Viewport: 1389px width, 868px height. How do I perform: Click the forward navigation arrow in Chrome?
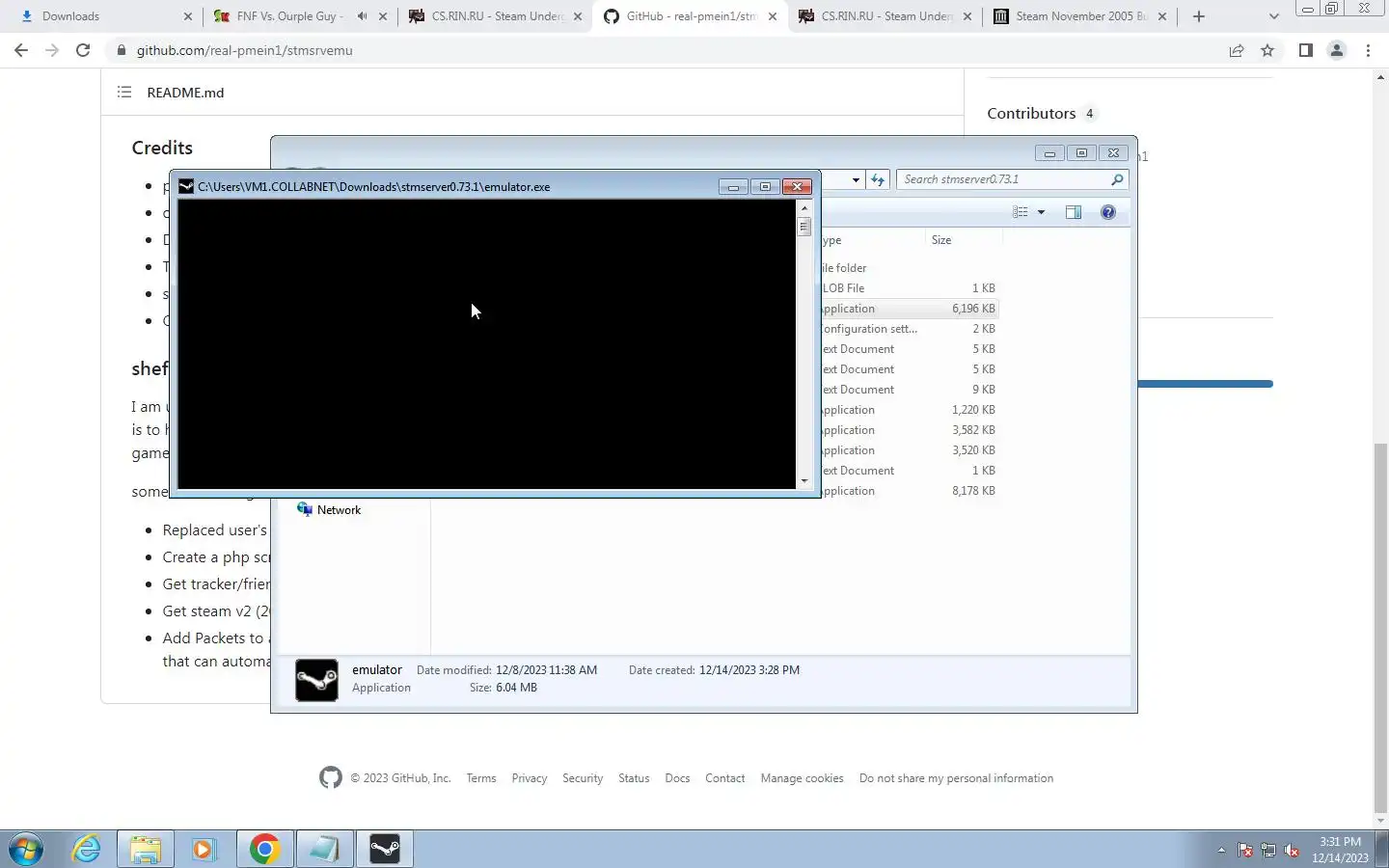click(52, 50)
